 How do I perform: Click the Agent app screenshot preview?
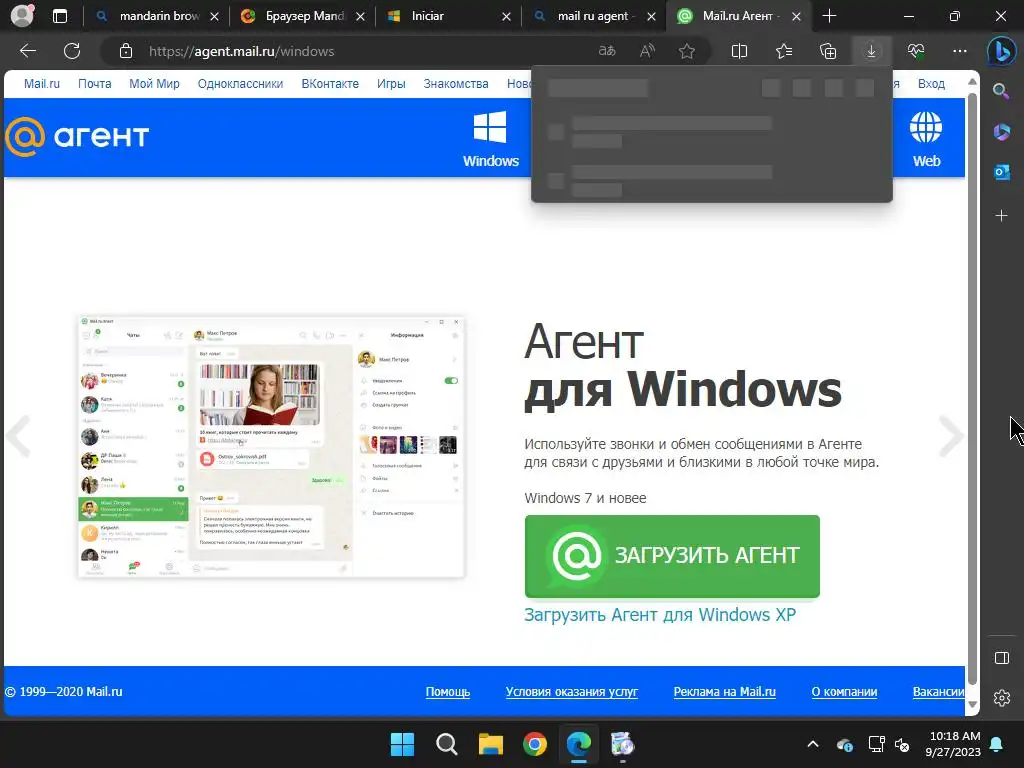(271, 447)
